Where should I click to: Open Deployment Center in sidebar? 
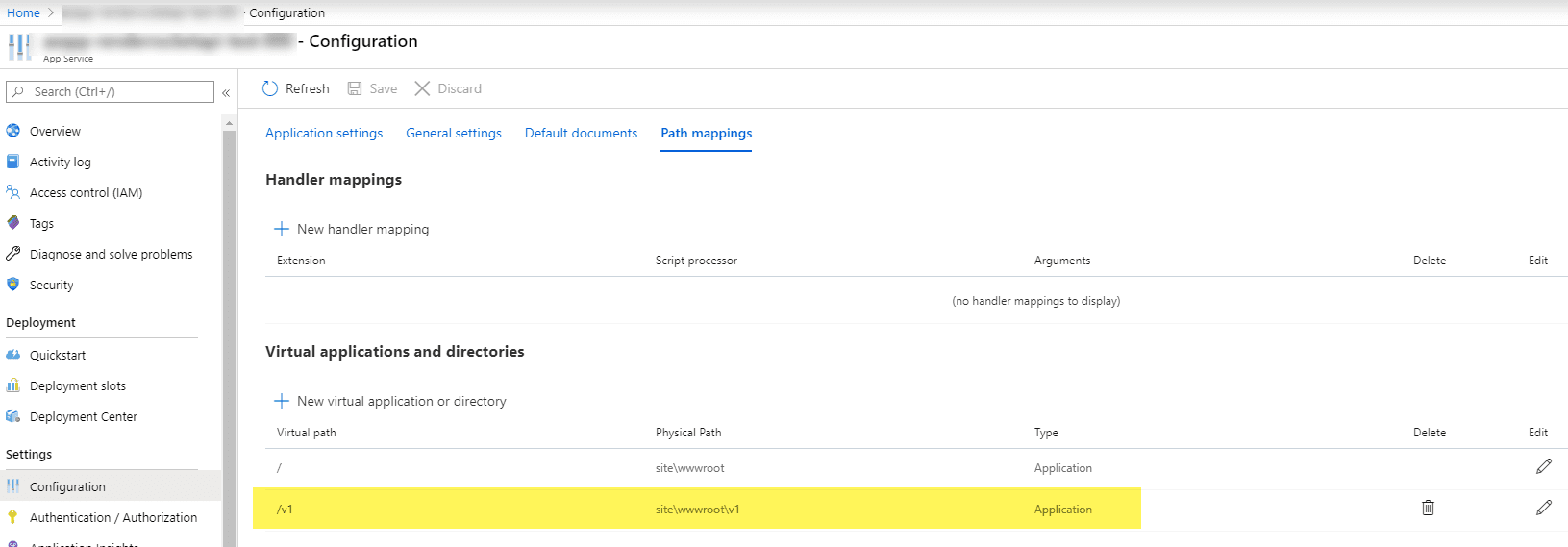[83, 417]
